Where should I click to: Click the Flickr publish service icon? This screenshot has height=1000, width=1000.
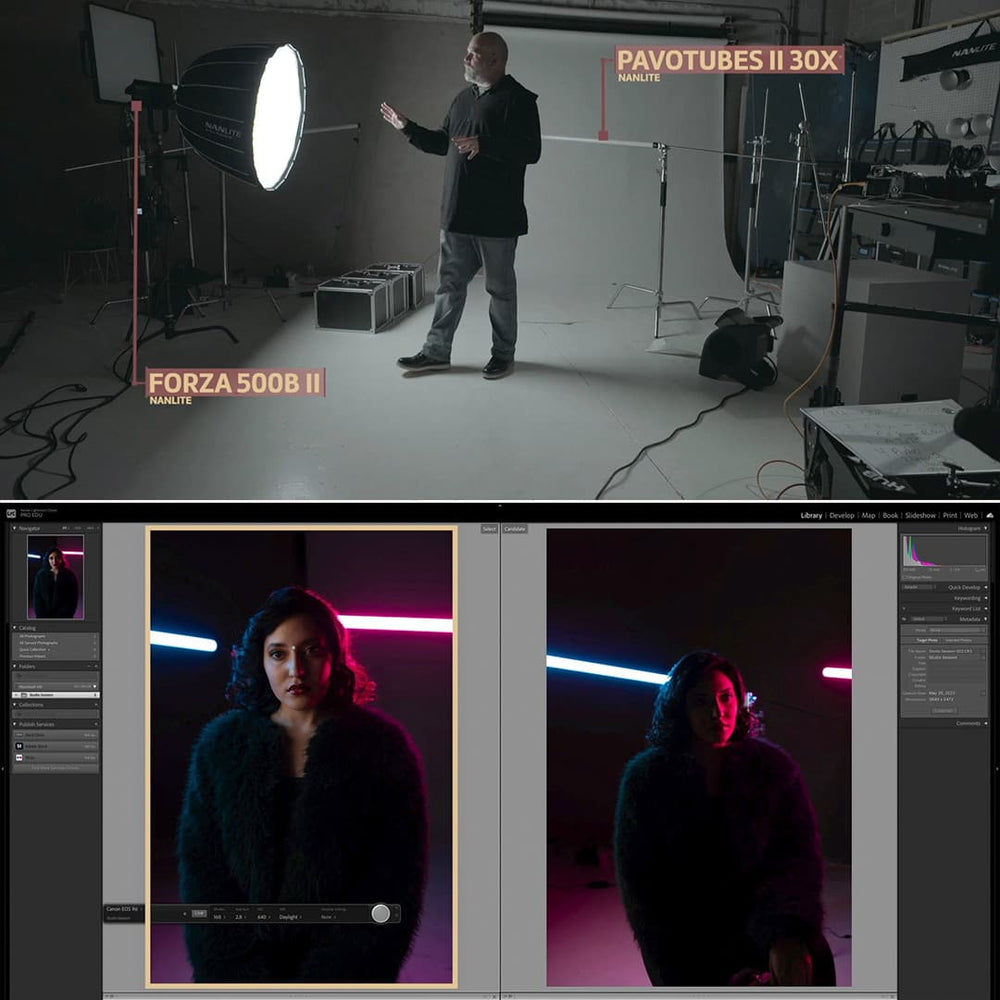[x=18, y=757]
